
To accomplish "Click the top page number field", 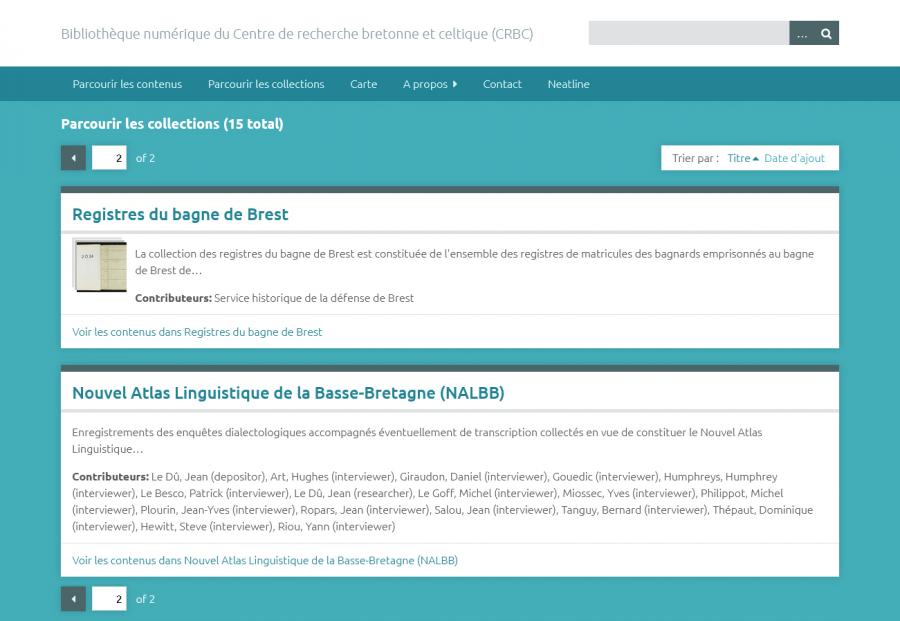I will 109,158.
